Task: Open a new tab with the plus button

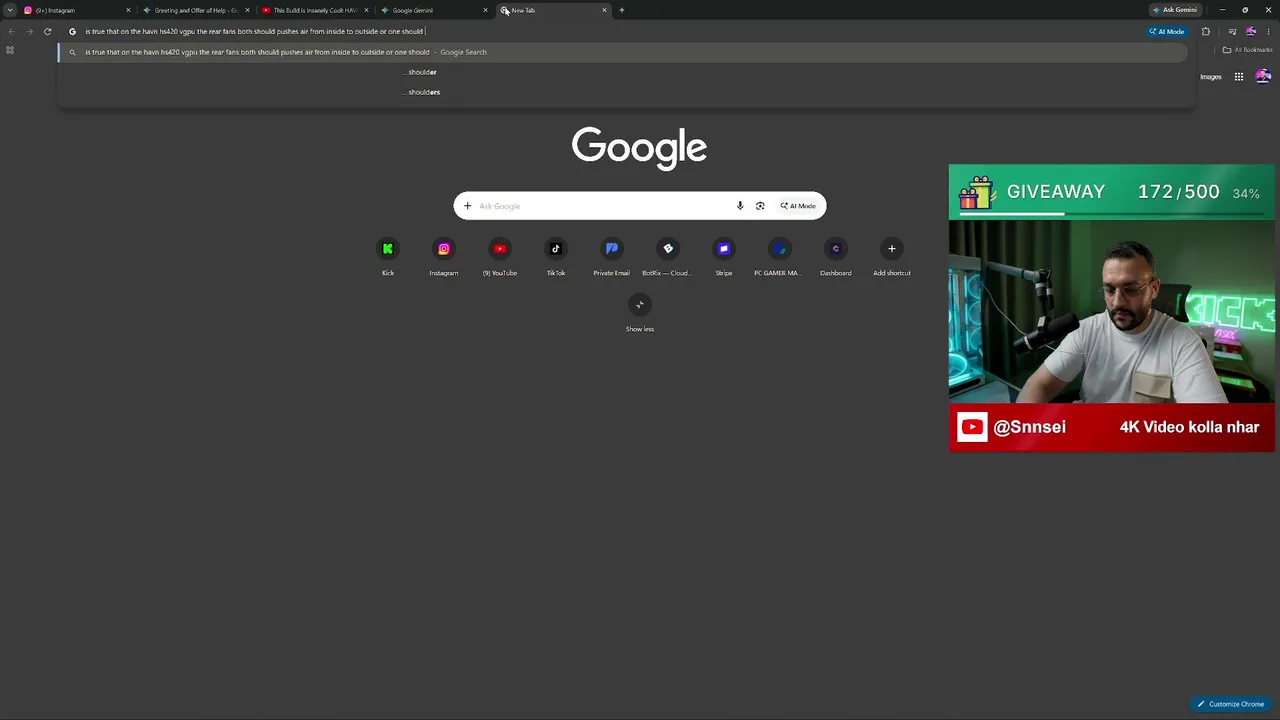Action: 621,10
